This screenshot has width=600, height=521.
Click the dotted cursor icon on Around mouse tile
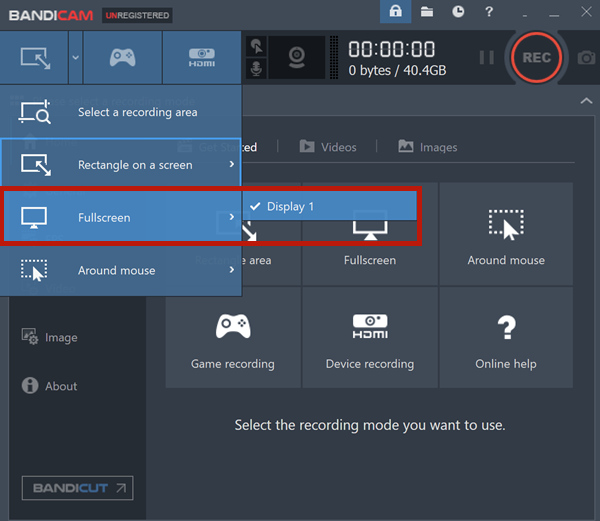(x=506, y=225)
